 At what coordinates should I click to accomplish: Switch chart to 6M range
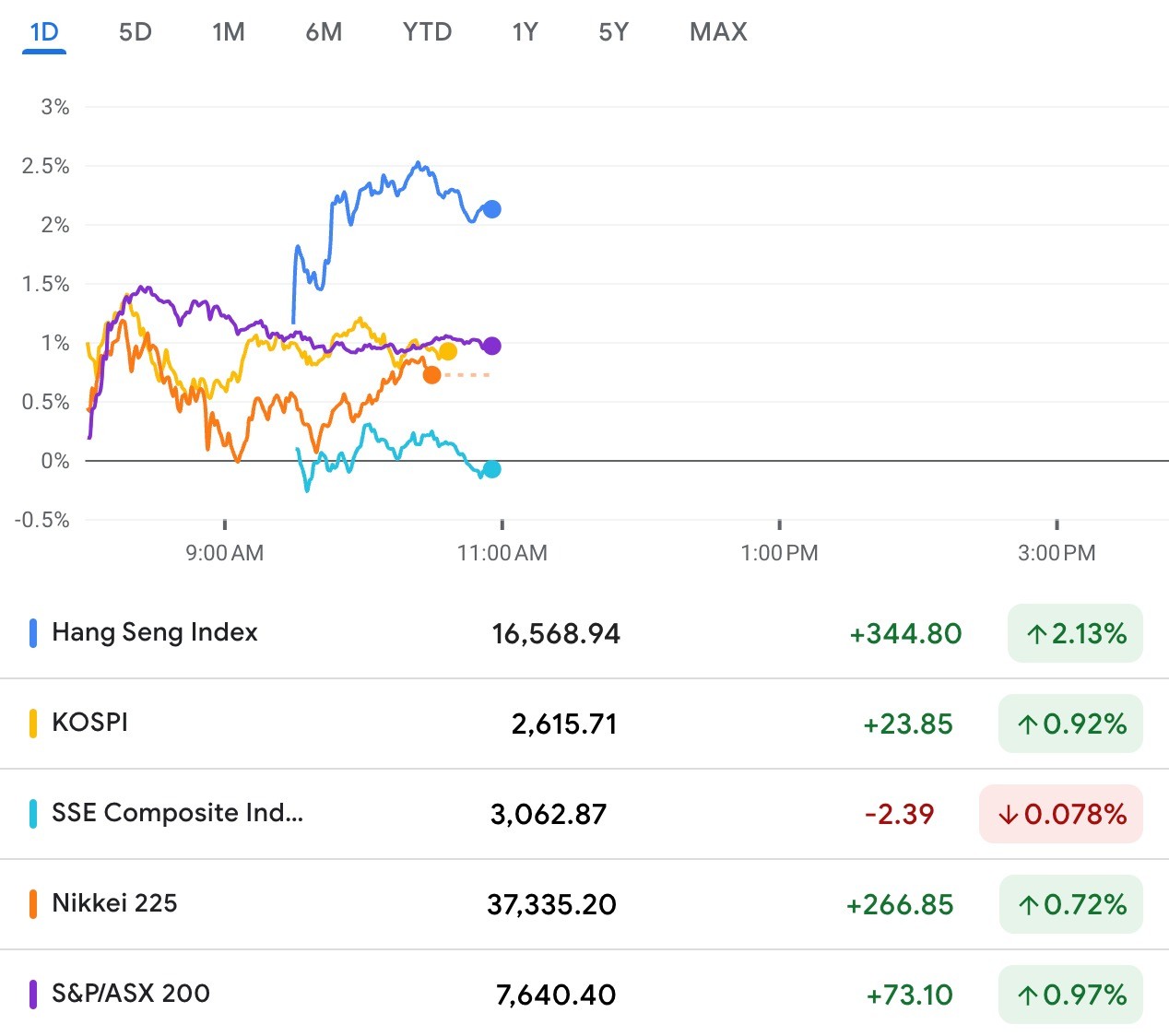[324, 32]
